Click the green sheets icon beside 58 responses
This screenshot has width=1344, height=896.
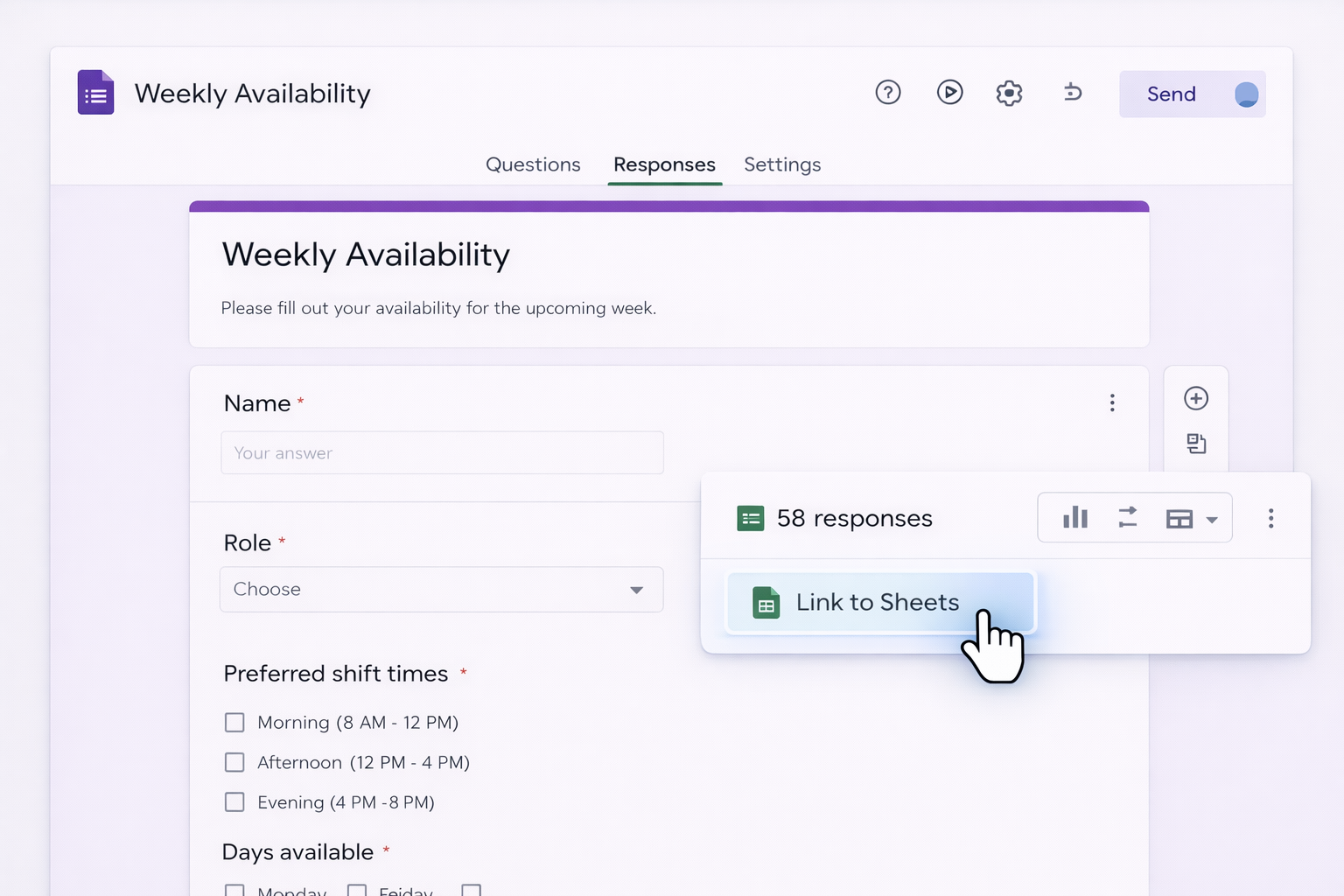click(x=750, y=519)
